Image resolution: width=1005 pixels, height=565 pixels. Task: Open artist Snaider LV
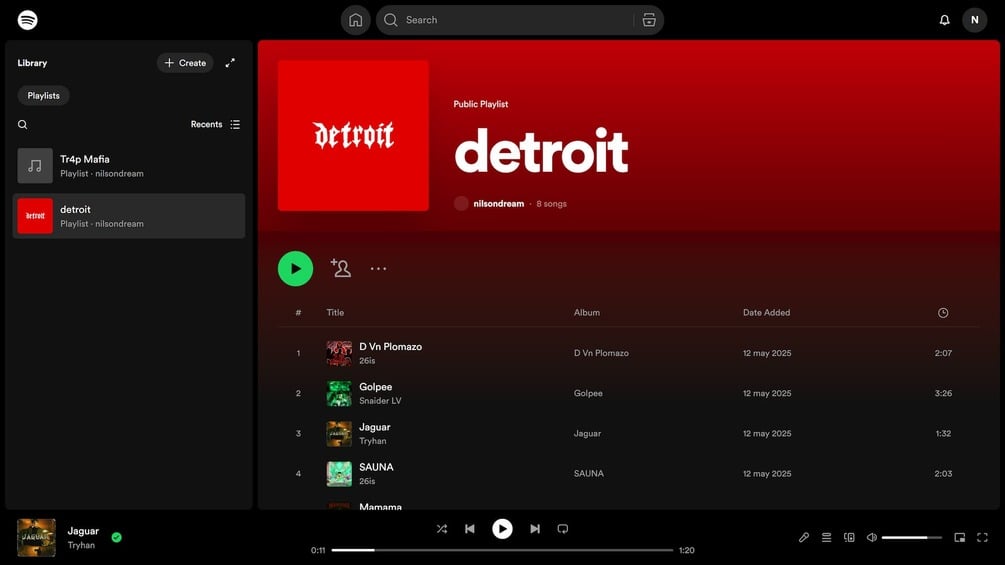point(380,401)
